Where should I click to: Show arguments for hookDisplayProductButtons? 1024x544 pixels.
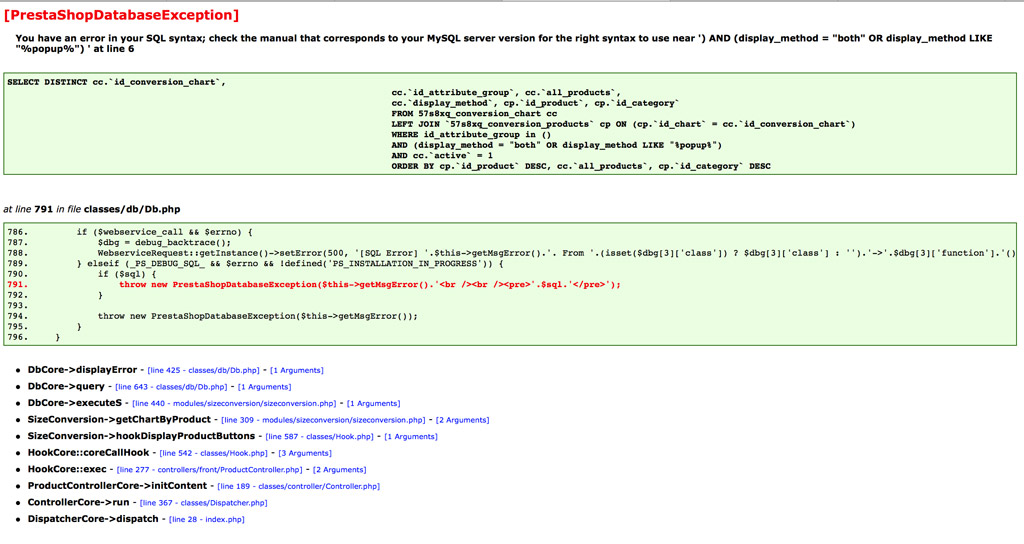[411, 437]
